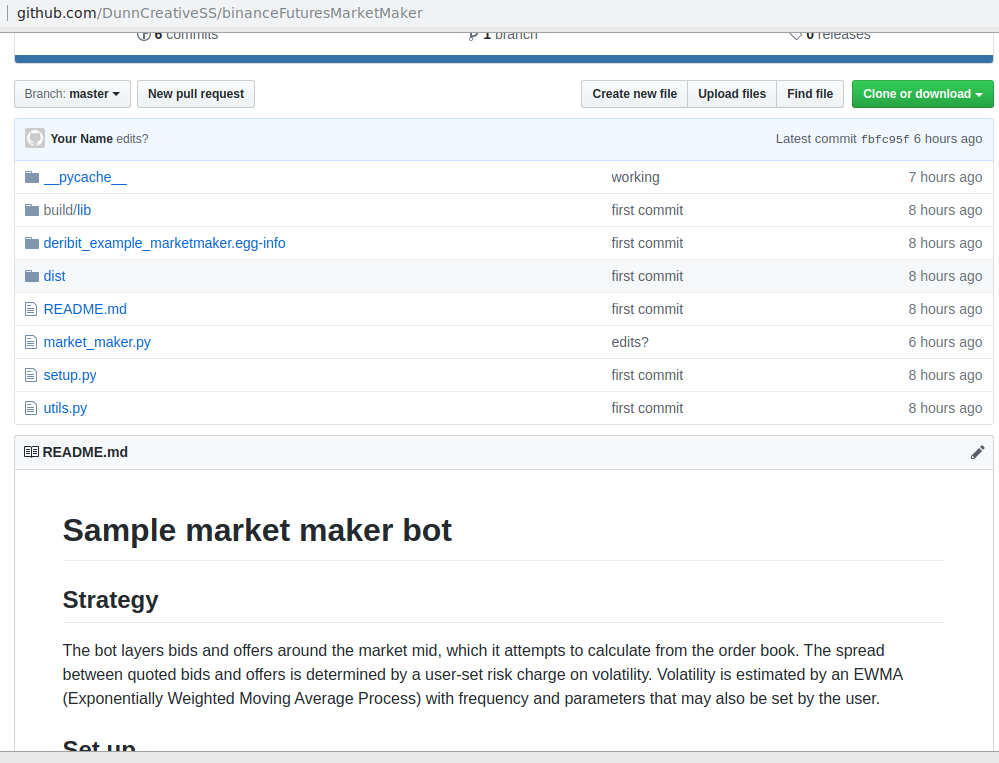The height and width of the screenshot is (763, 999).
Task: Click the Find file button
Action: click(809, 94)
